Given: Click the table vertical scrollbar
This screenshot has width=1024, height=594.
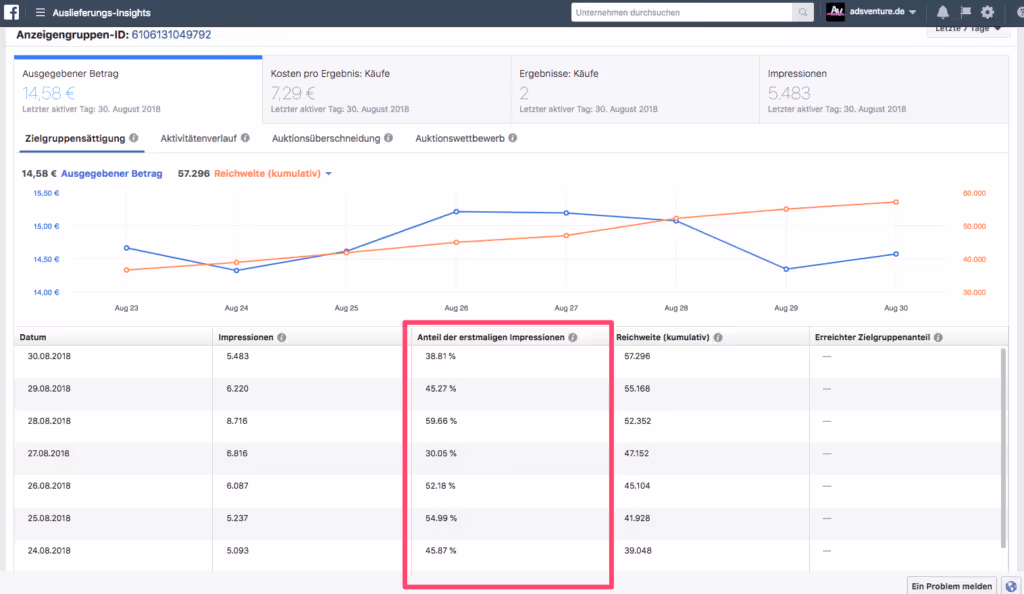Looking at the screenshot, I should click(1003, 448).
